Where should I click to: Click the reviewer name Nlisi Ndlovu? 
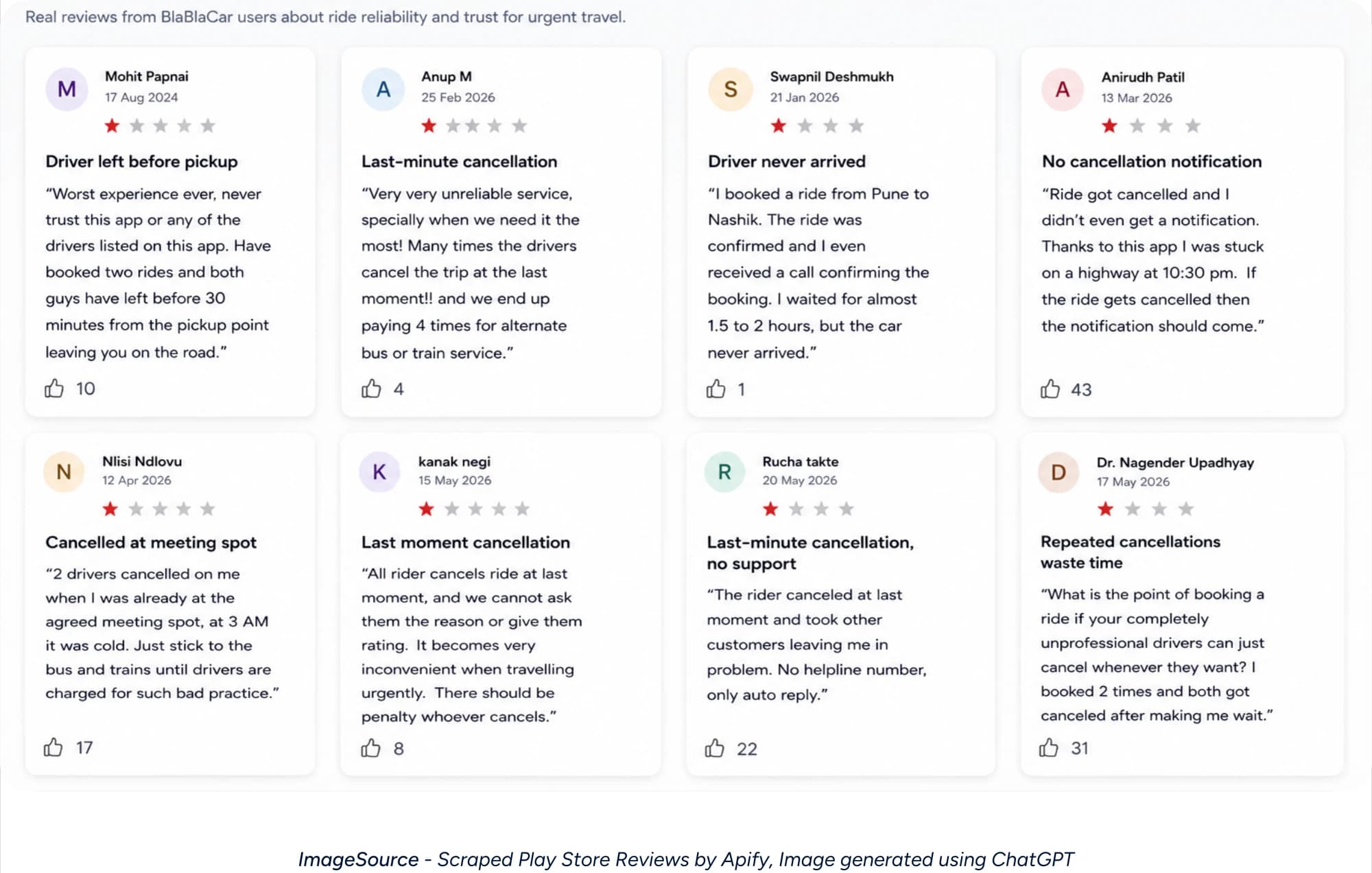point(142,461)
